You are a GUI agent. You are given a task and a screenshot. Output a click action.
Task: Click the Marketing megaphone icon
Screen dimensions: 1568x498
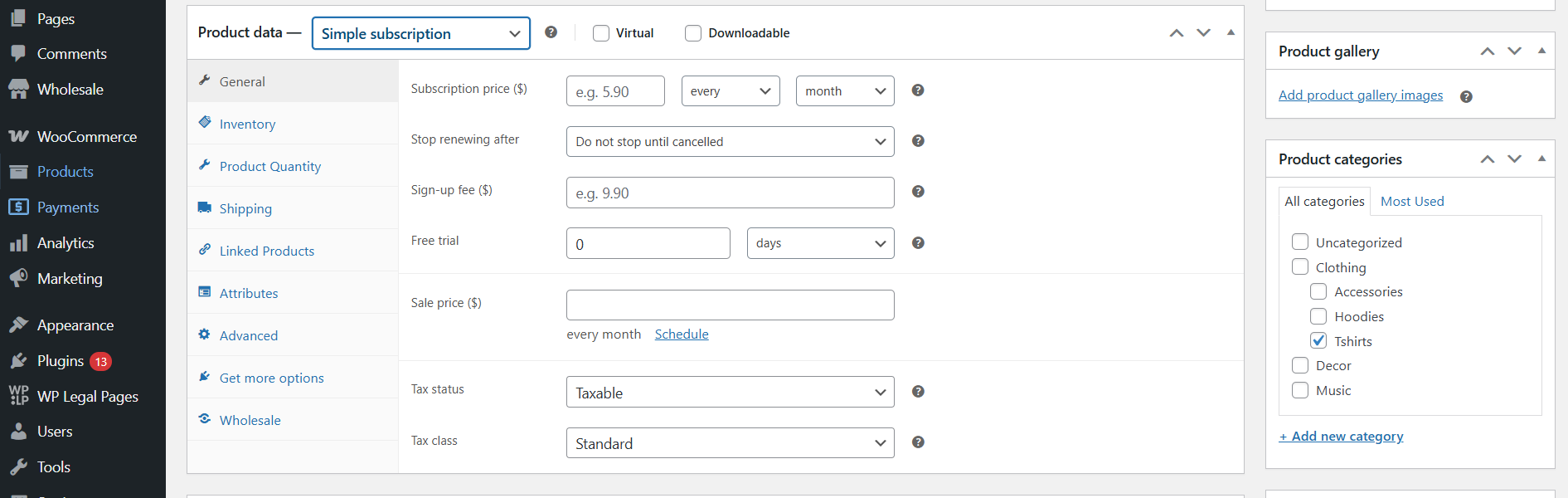tap(18, 278)
